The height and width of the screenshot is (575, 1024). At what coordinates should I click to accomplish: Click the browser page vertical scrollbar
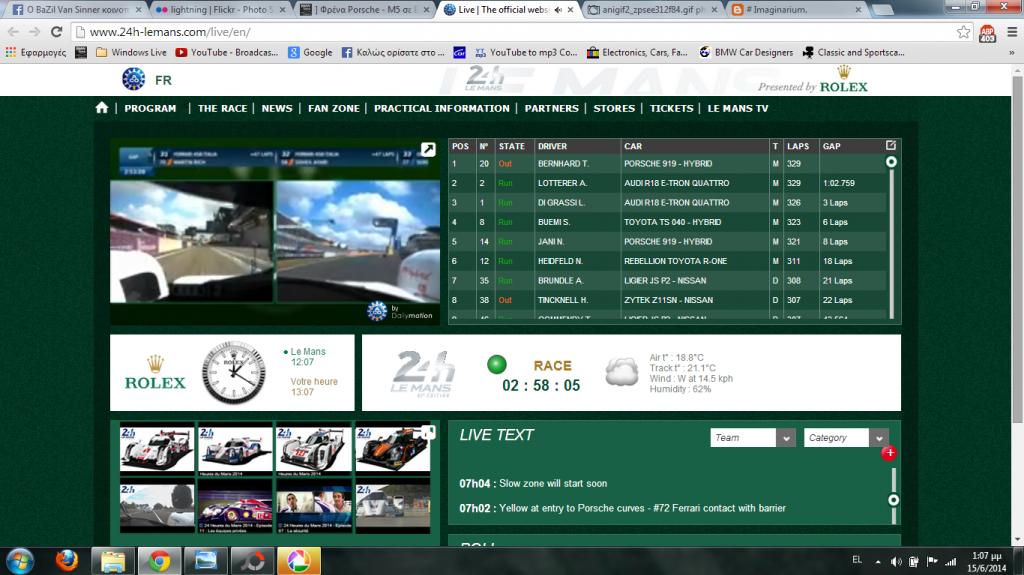pos(1017,248)
